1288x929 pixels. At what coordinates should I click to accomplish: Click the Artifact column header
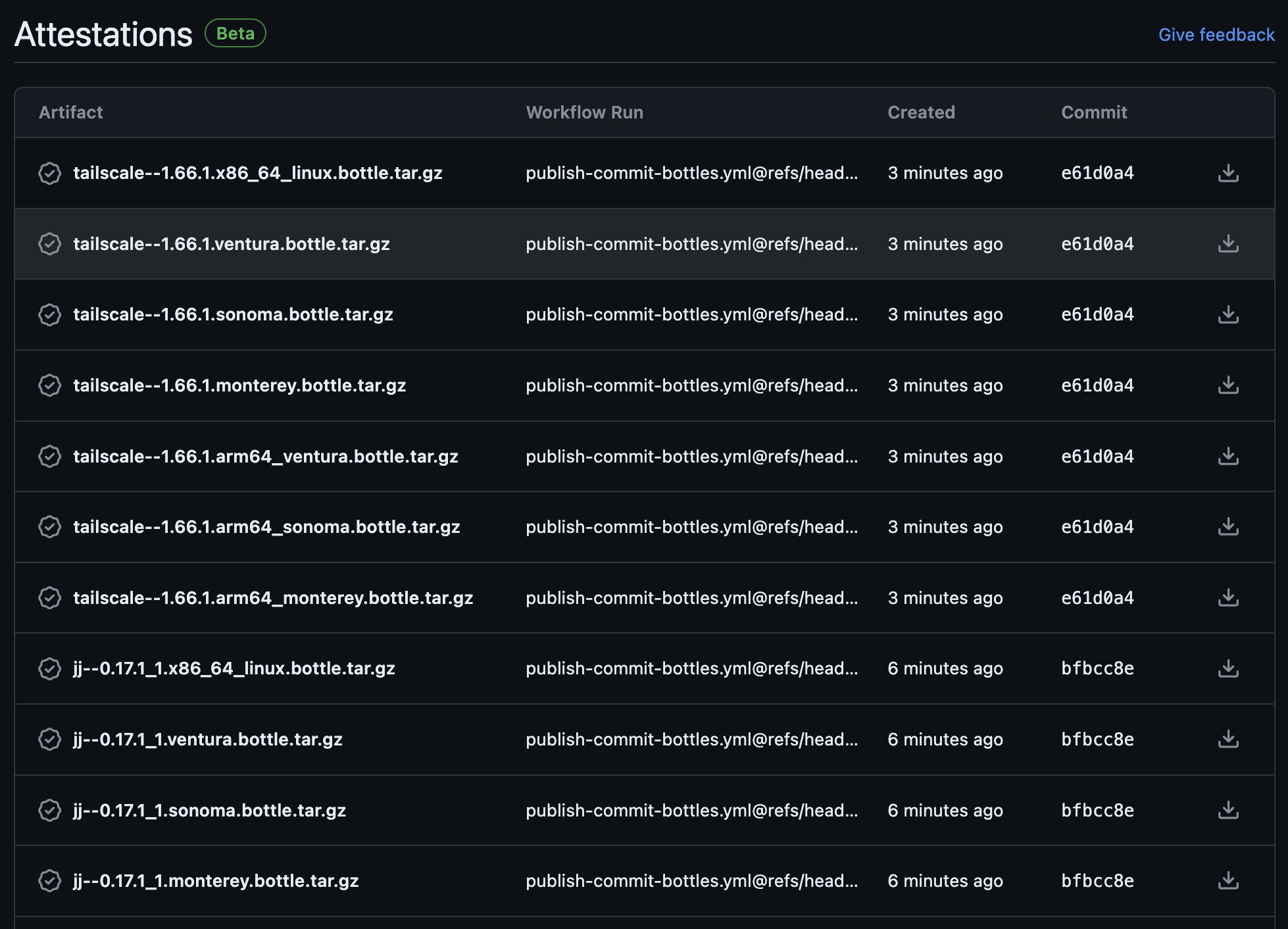click(71, 113)
